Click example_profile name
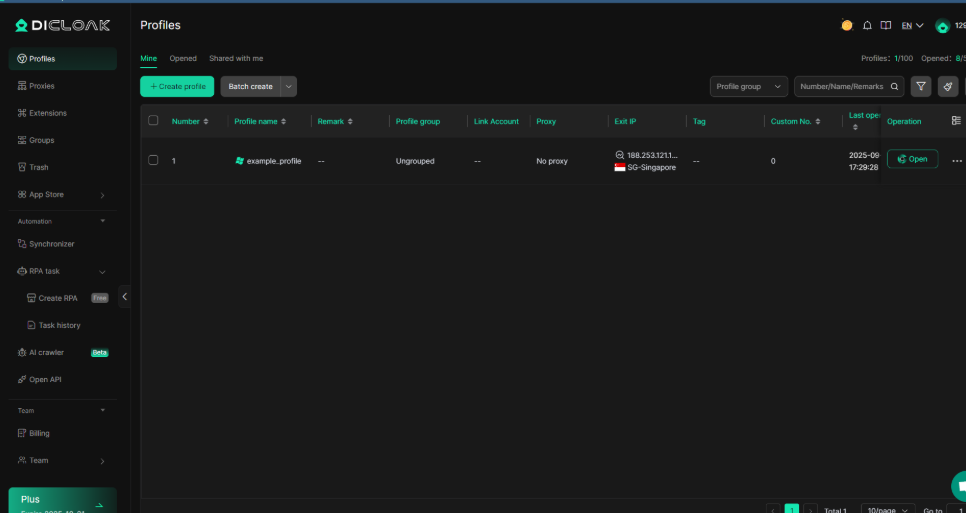This screenshot has width=966, height=513. point(274,161)
